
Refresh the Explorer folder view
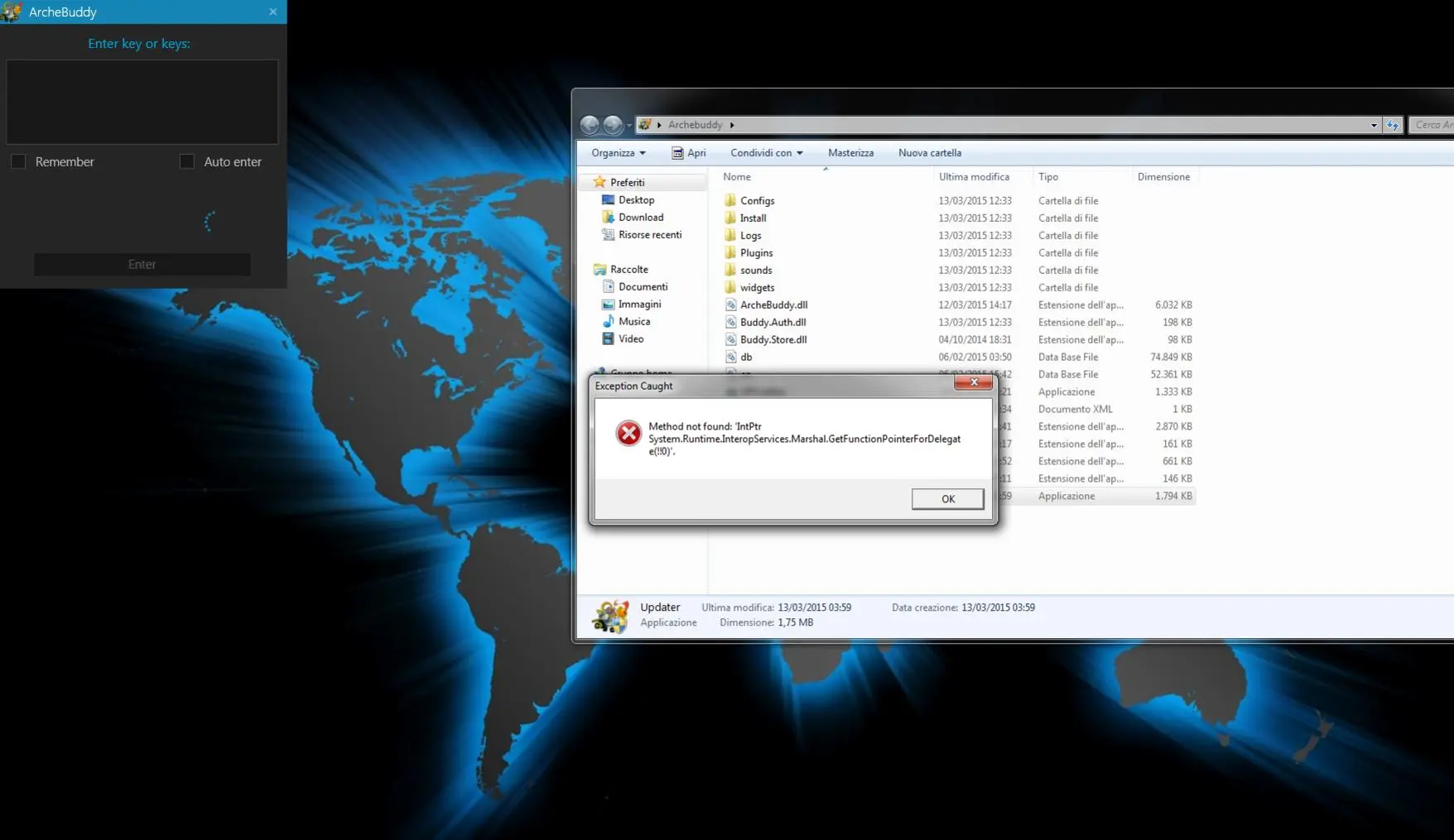pos(1393,125)
